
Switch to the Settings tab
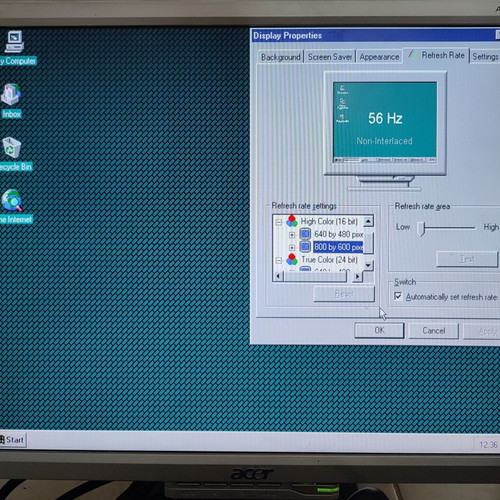(485, 56)
